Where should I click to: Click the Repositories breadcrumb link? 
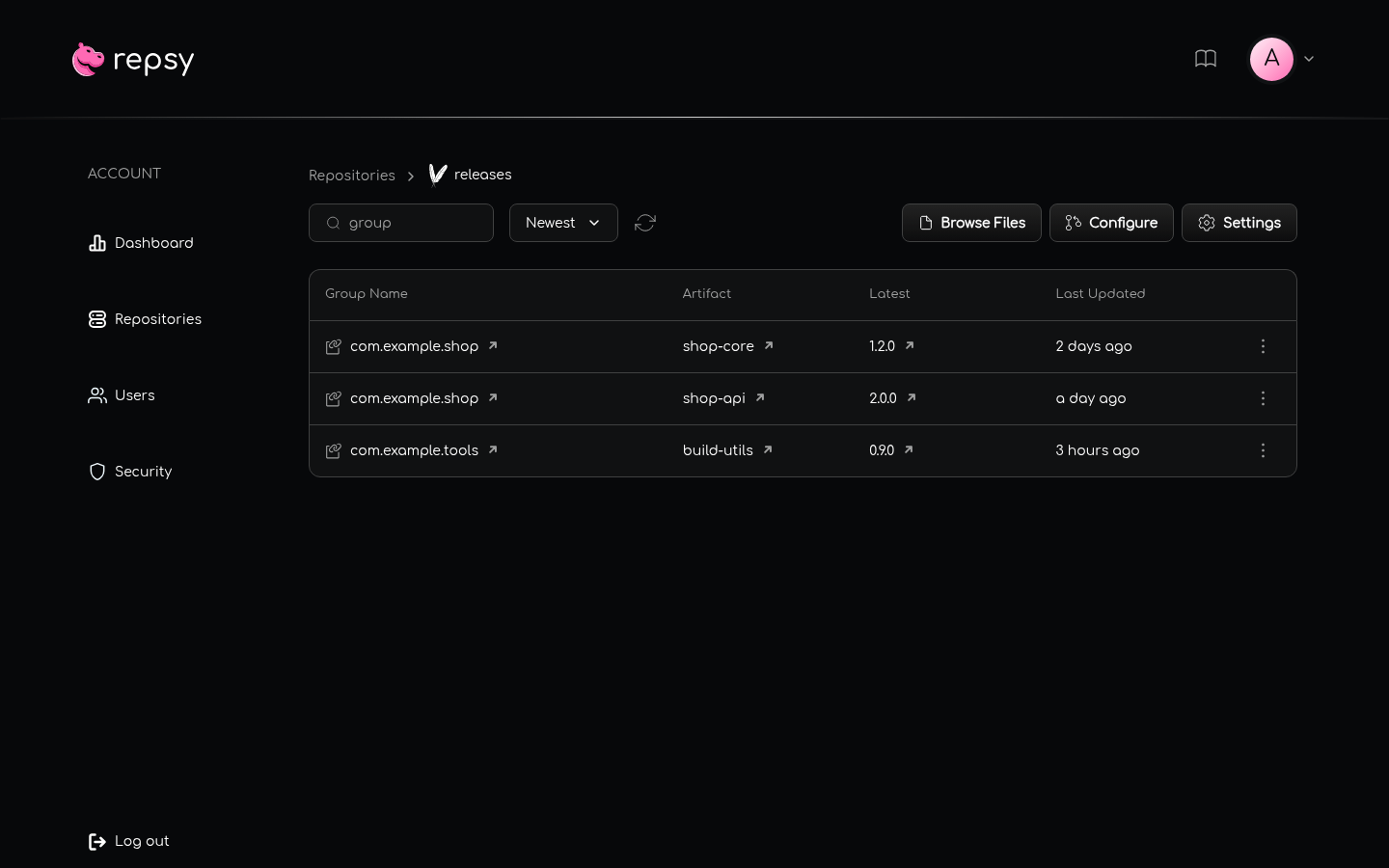tap(352, 176)
